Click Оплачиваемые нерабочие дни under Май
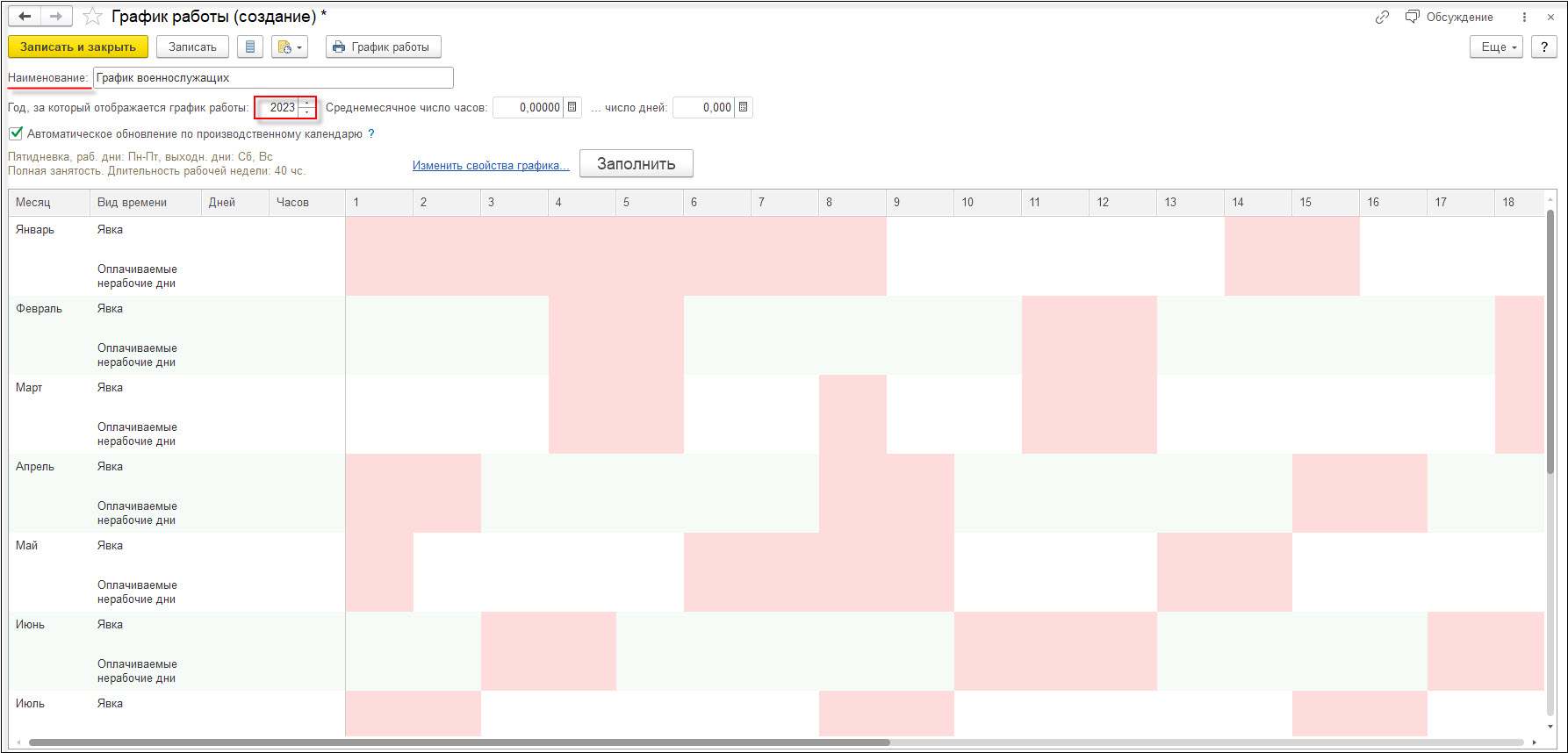Screen dimensions: 1568x753 [x=137, y=592]
